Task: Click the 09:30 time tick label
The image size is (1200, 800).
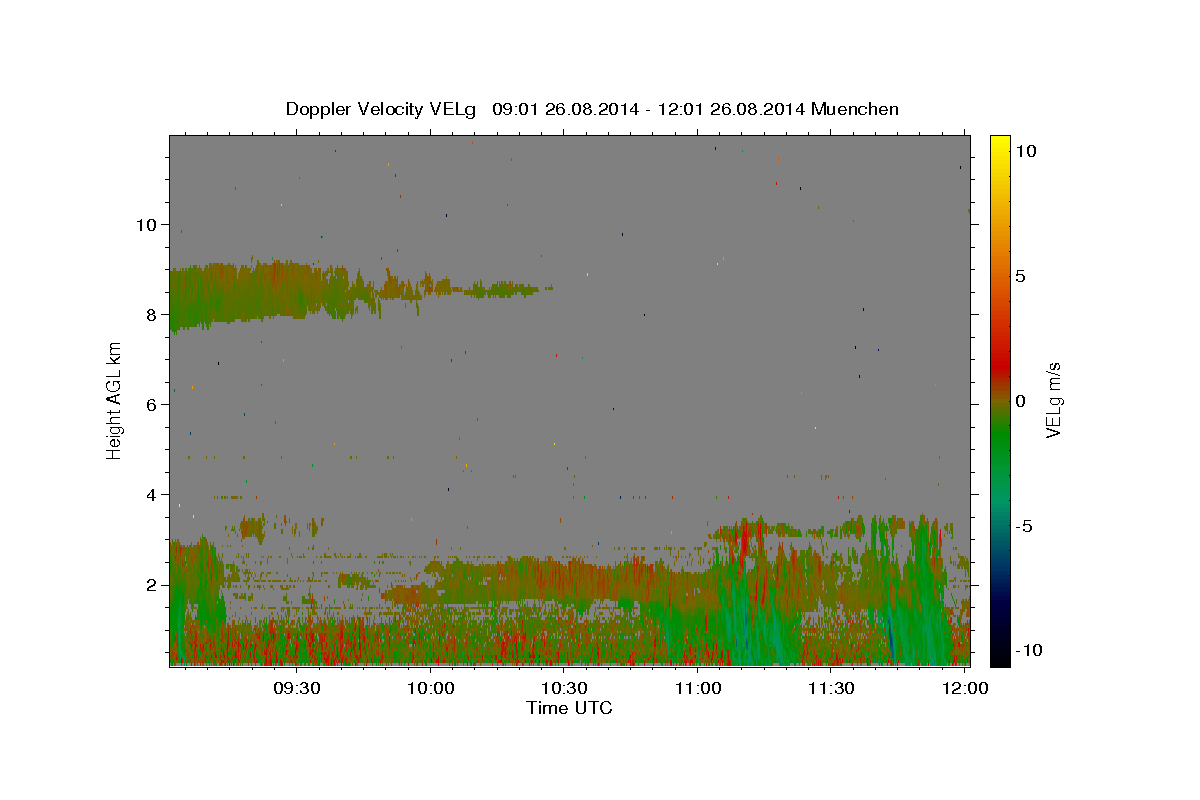Action: [x=298, y=688]
